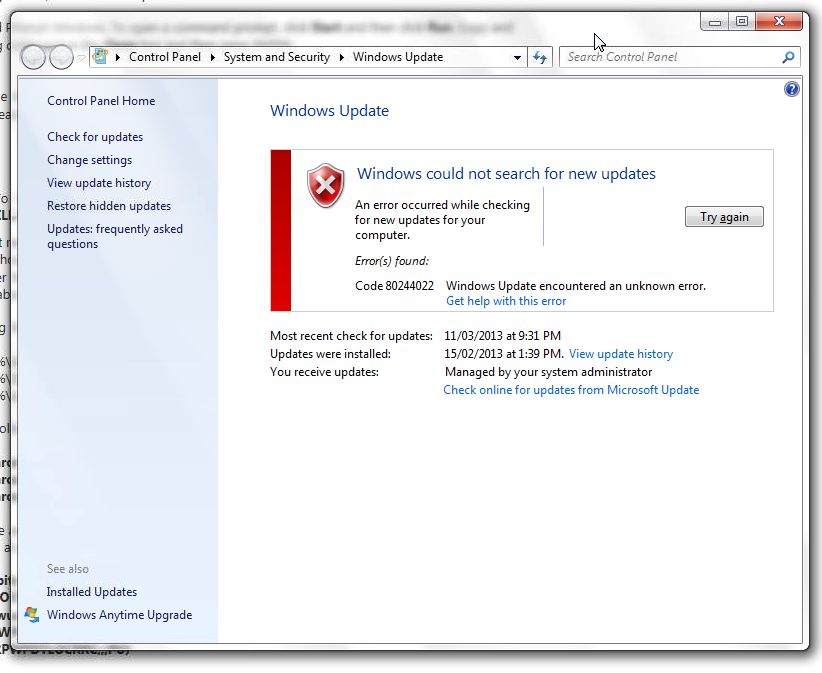Open the recent pages dropdown beside Forward
Viewport: 822px width, 673px height.
[81, 57]
